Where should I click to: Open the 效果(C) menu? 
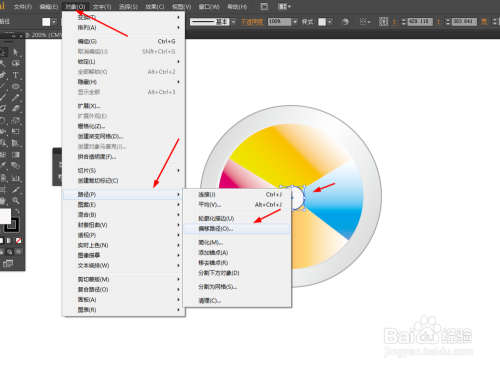coord(155,7)
